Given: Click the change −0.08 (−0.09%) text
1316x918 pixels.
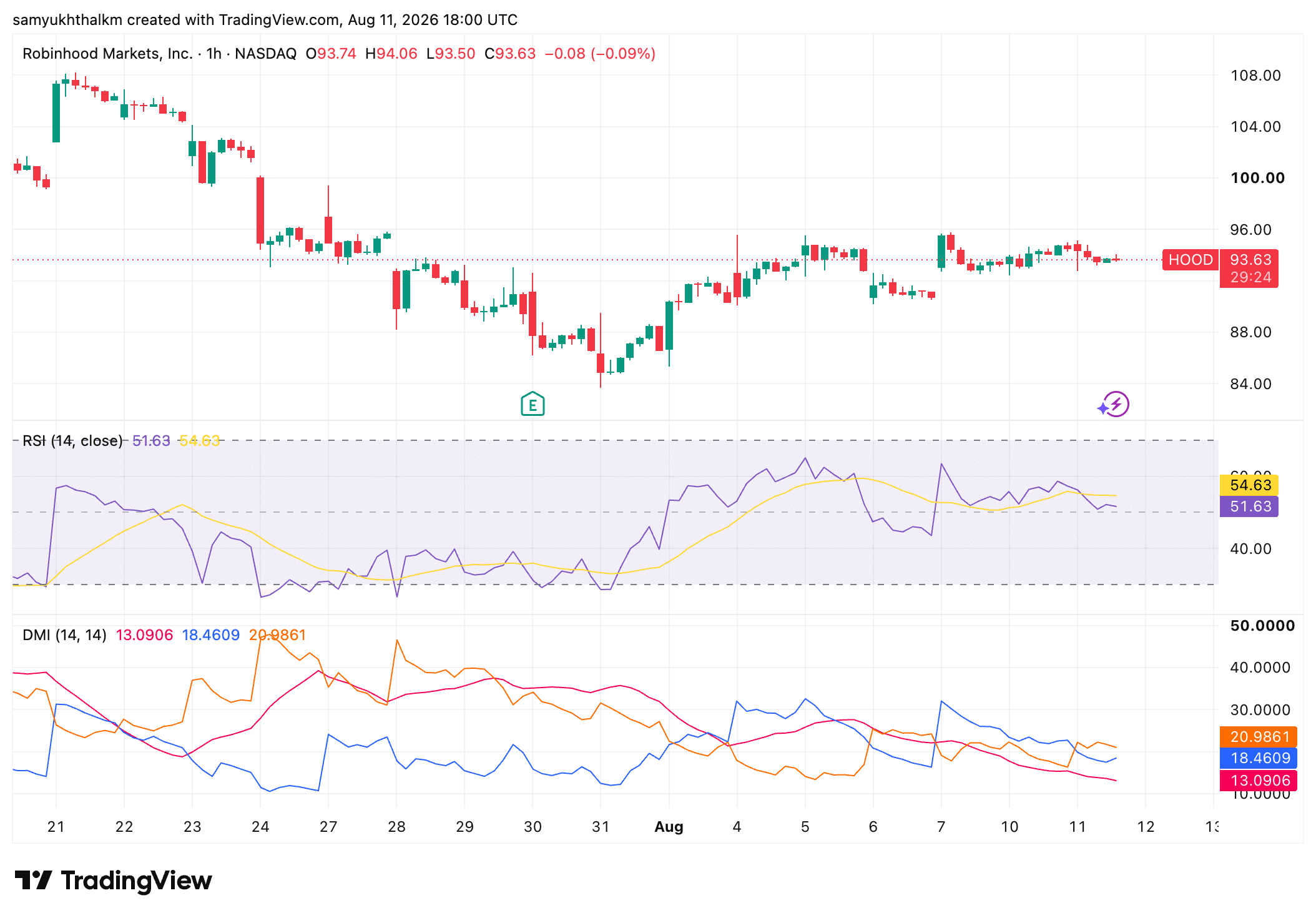Looking at the screenshot, I should (600, 54).
